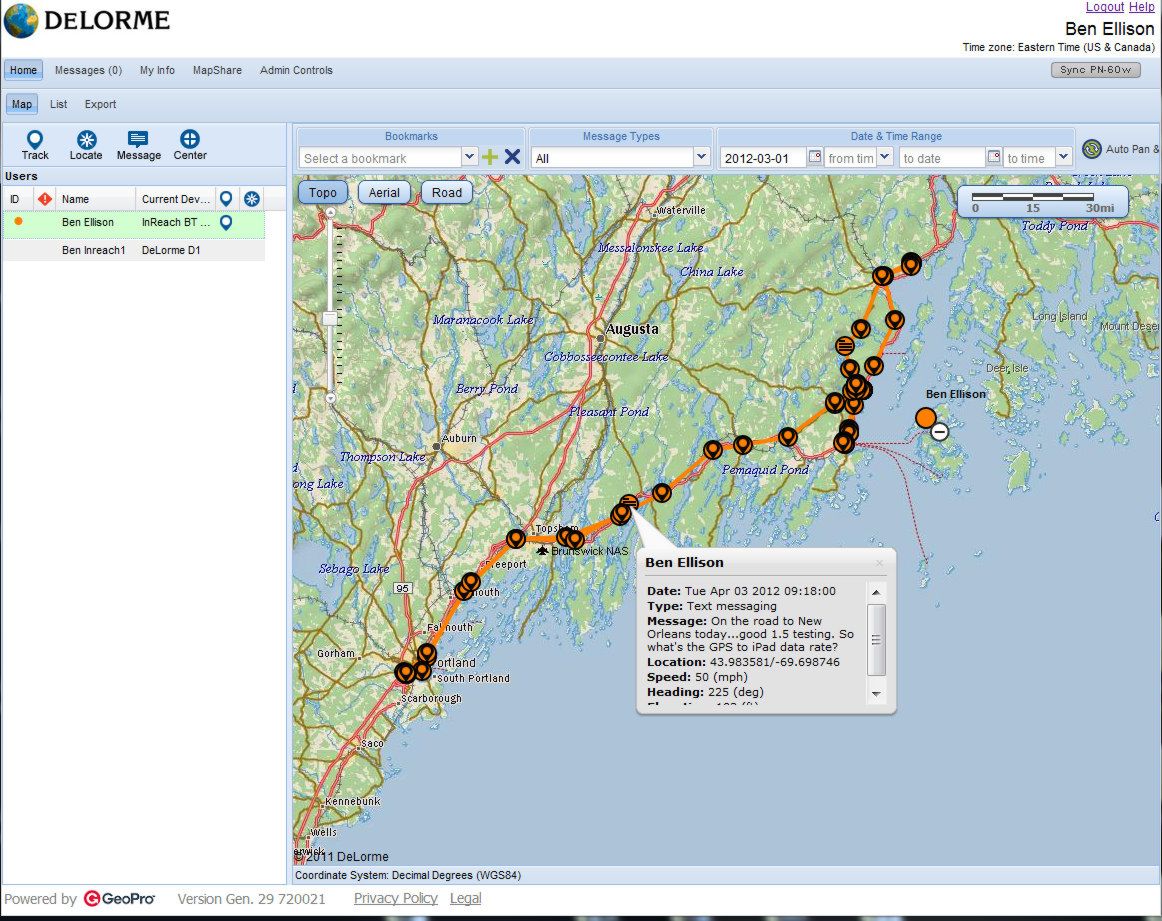Open the My Info tab
The image size is (1162, 921).
pos(157,70)
